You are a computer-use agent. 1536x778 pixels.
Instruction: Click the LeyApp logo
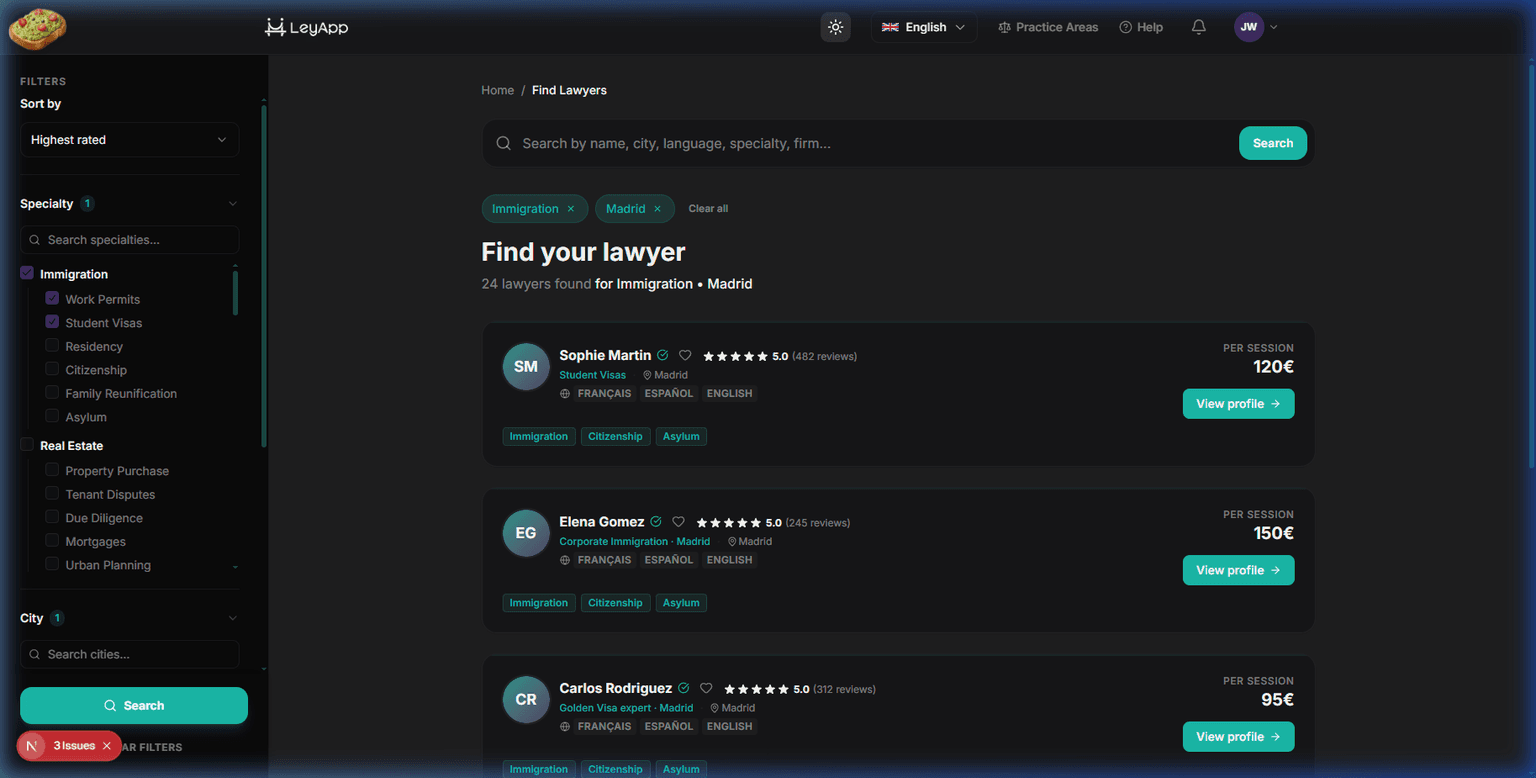(305, 27)
